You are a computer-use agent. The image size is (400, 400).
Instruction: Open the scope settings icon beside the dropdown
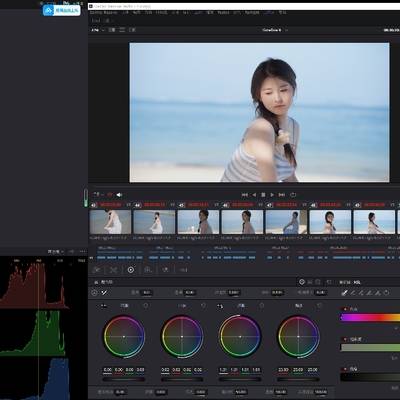71,252
